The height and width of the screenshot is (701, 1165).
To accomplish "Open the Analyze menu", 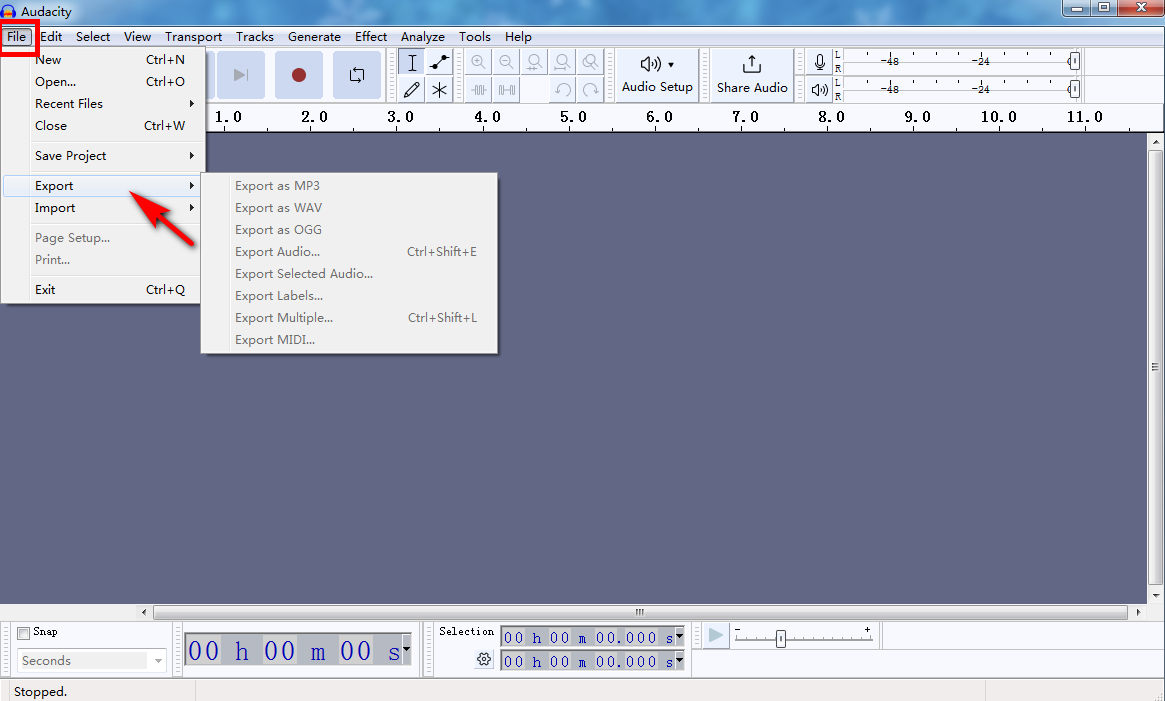I will [423, 36].
